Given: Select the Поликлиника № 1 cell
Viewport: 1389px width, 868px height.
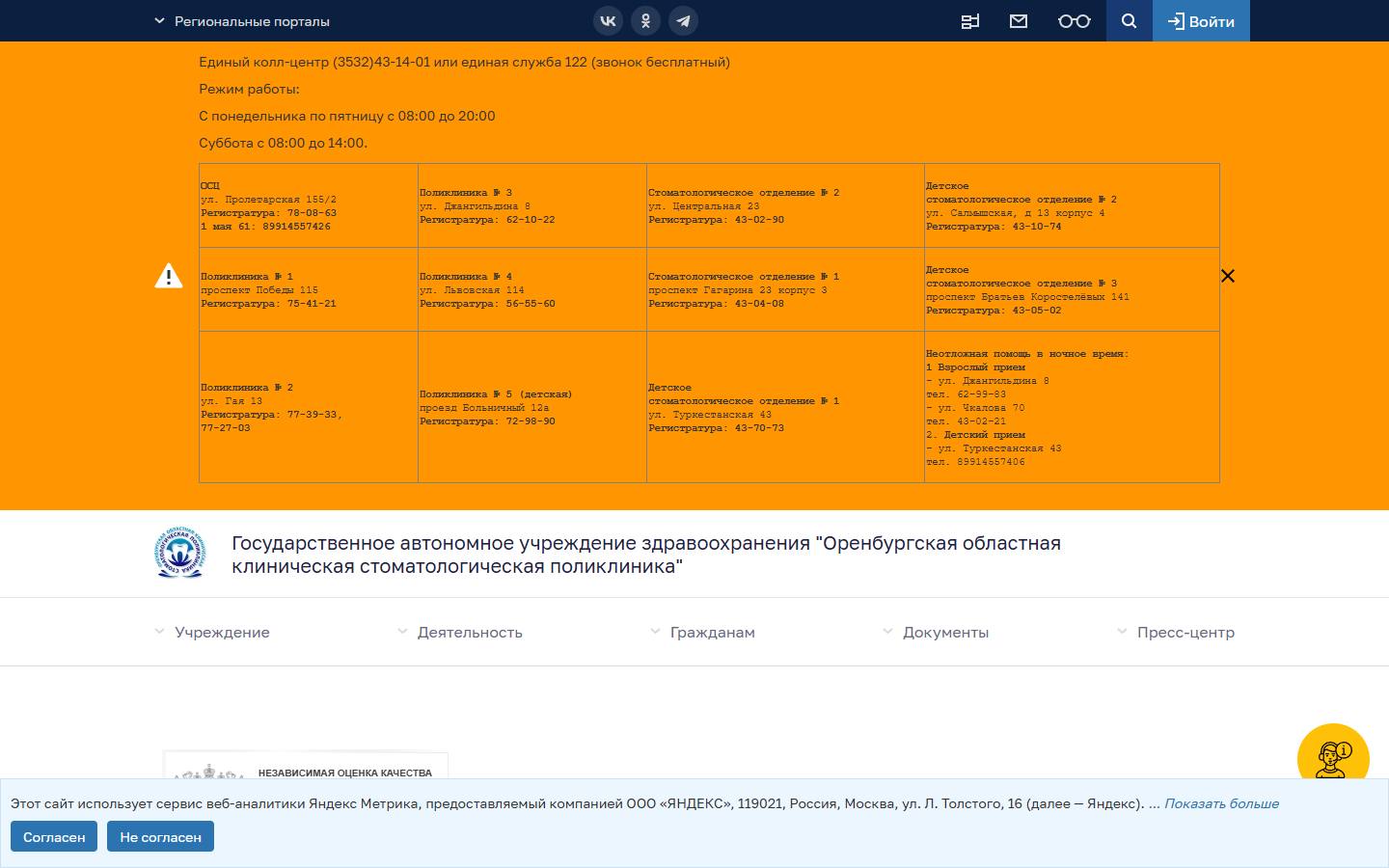Looking at the screenshot, I should coord(309,289).
